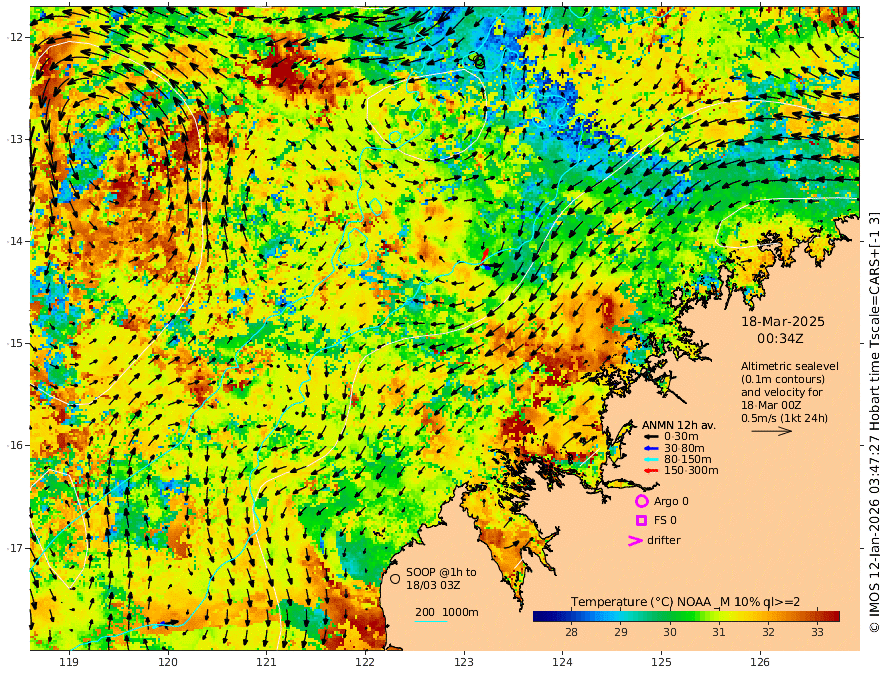Click the '150-300m' depth label

pyautogui.click(x=691, y=470)
